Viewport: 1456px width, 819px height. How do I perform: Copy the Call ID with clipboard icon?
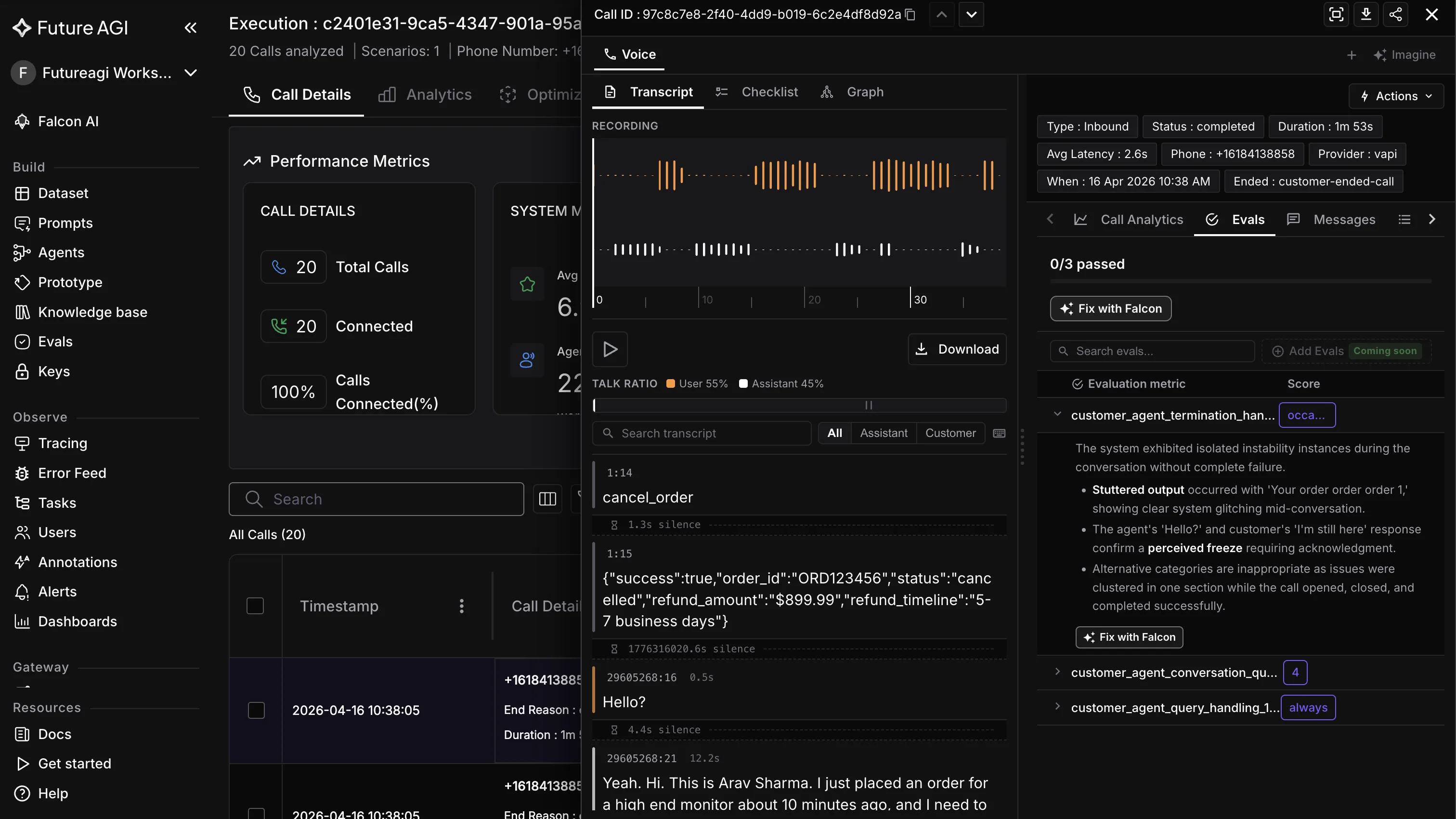910,15
